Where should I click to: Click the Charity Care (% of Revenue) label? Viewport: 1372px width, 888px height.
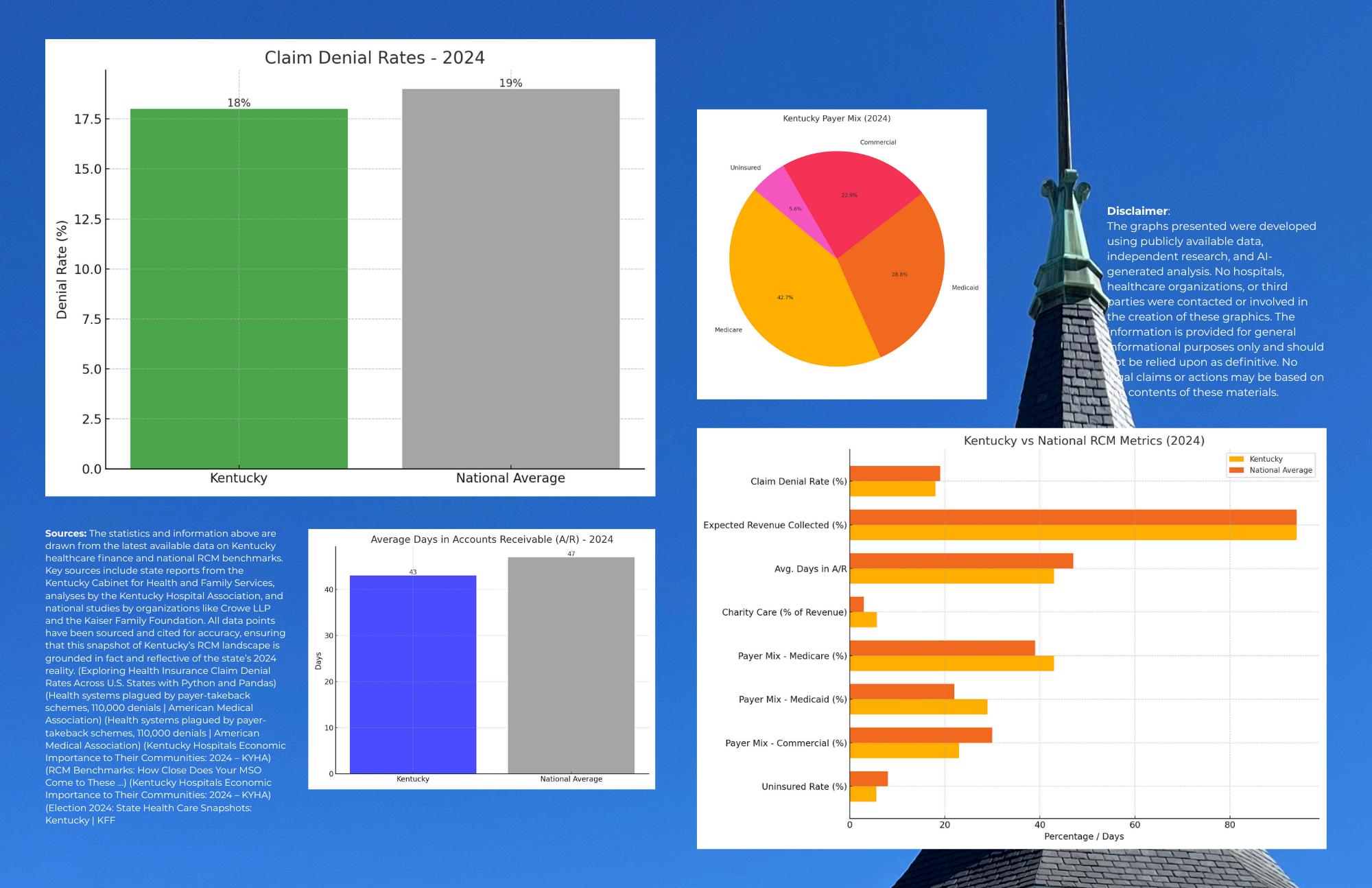click(x=783, y=612)
